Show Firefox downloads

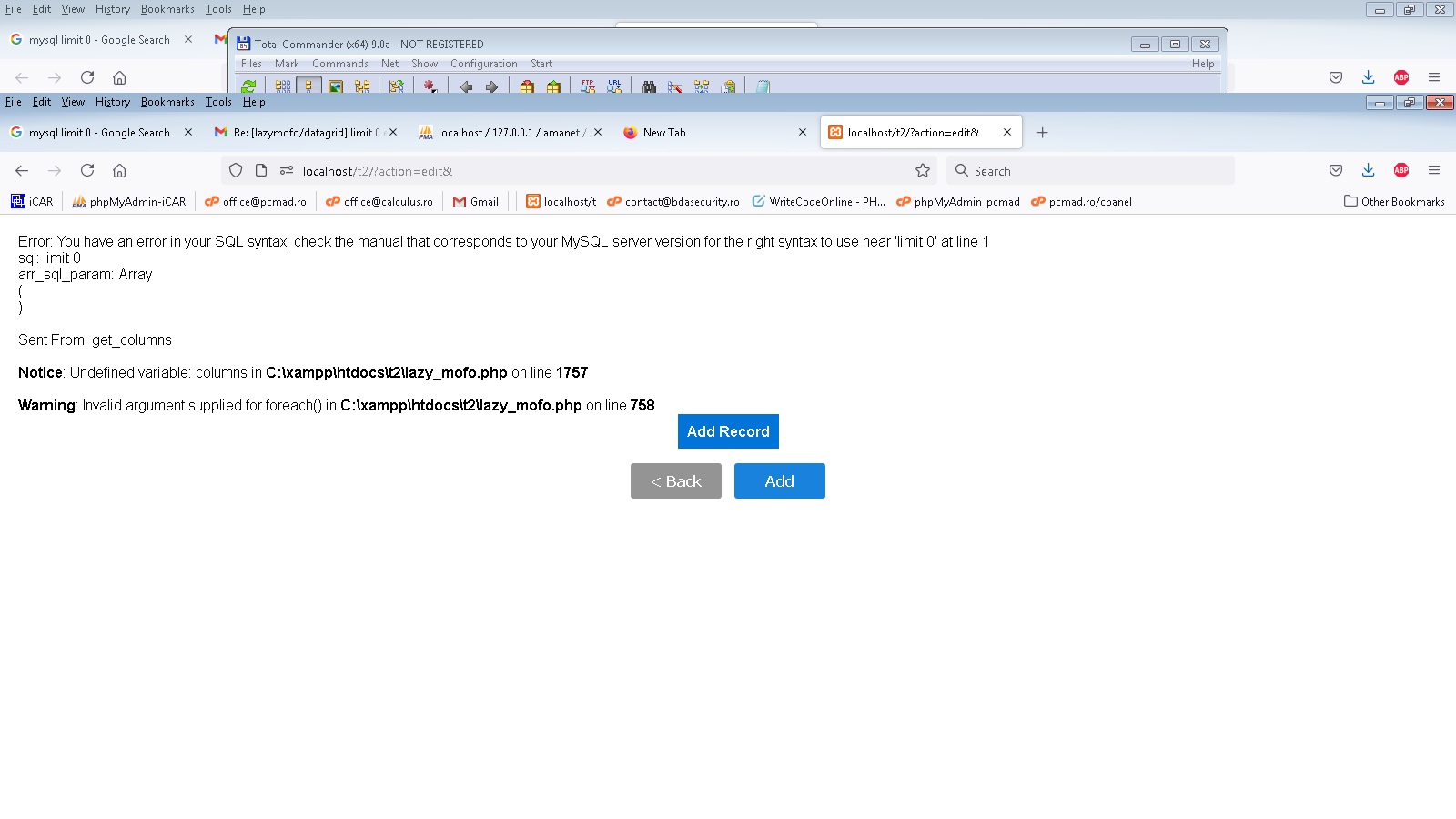point(1368,170)
